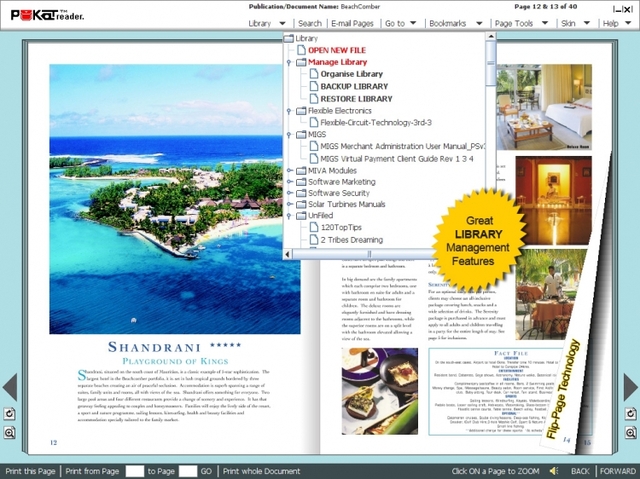Viewport: 640px width, 479px height.
Task: Click the Print from Page input field
Action: coord(135,471)
